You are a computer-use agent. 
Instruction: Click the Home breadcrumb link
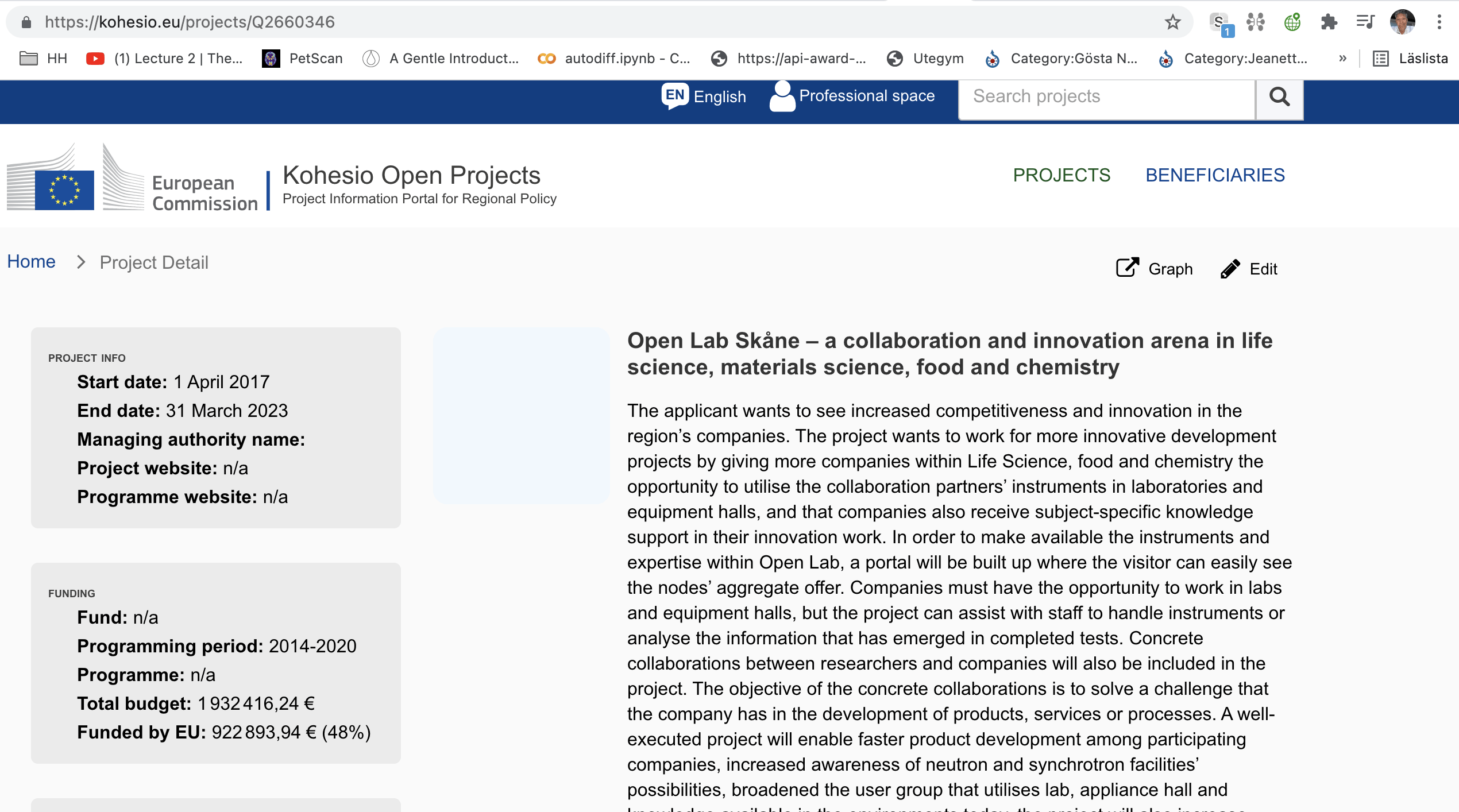coord(32,262)
